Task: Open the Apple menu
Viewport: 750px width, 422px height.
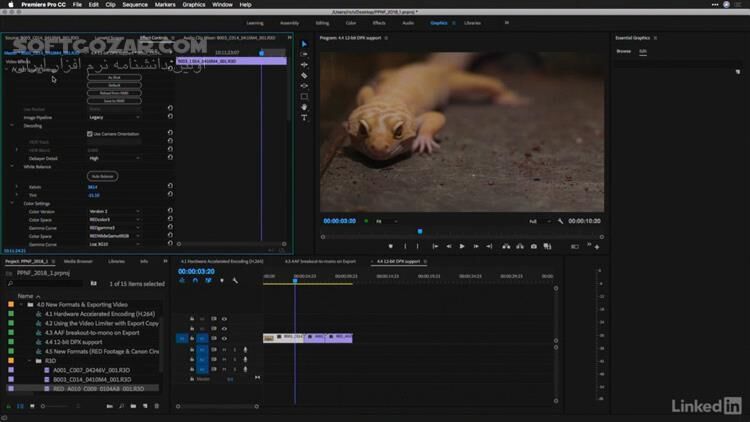Action: (11, 4)
